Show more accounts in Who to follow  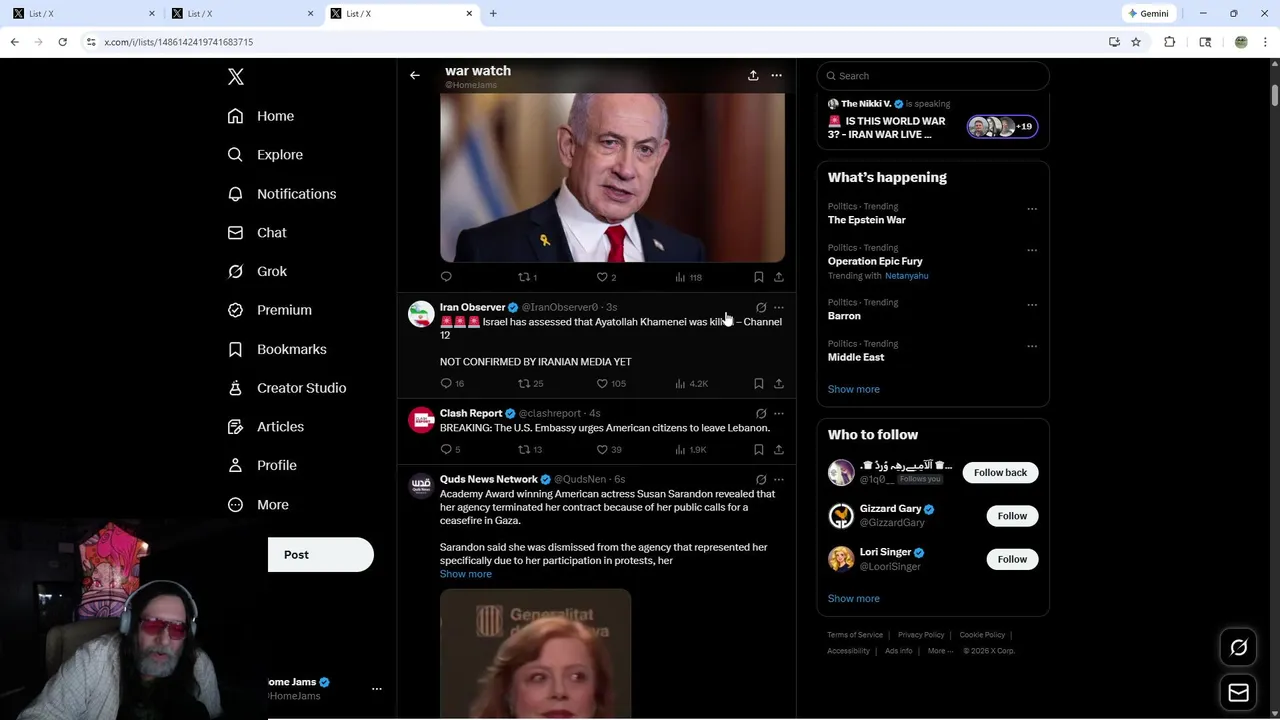point(853,599)
